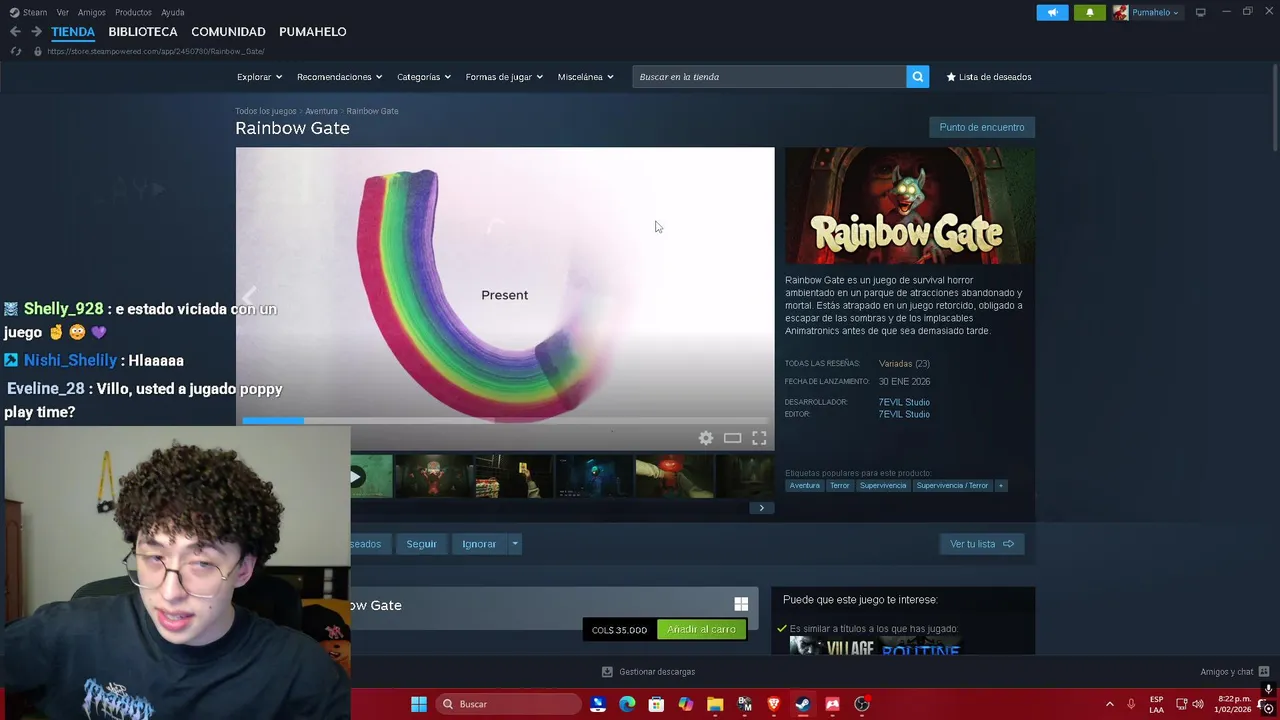The width and height of the screenshot is (1280, 720).
Task: Show previous media with left arrow on trailer
Action: tap(248, 296)
